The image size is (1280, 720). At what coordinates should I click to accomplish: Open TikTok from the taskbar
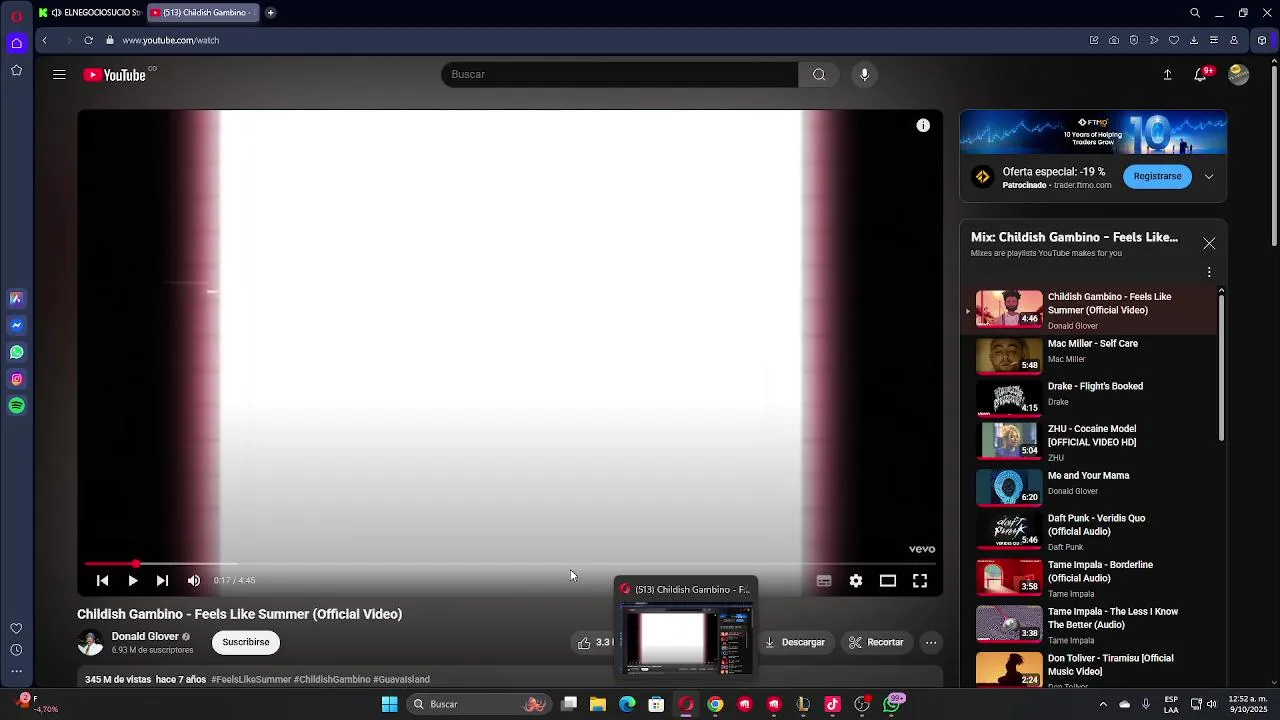pos(832,704)
